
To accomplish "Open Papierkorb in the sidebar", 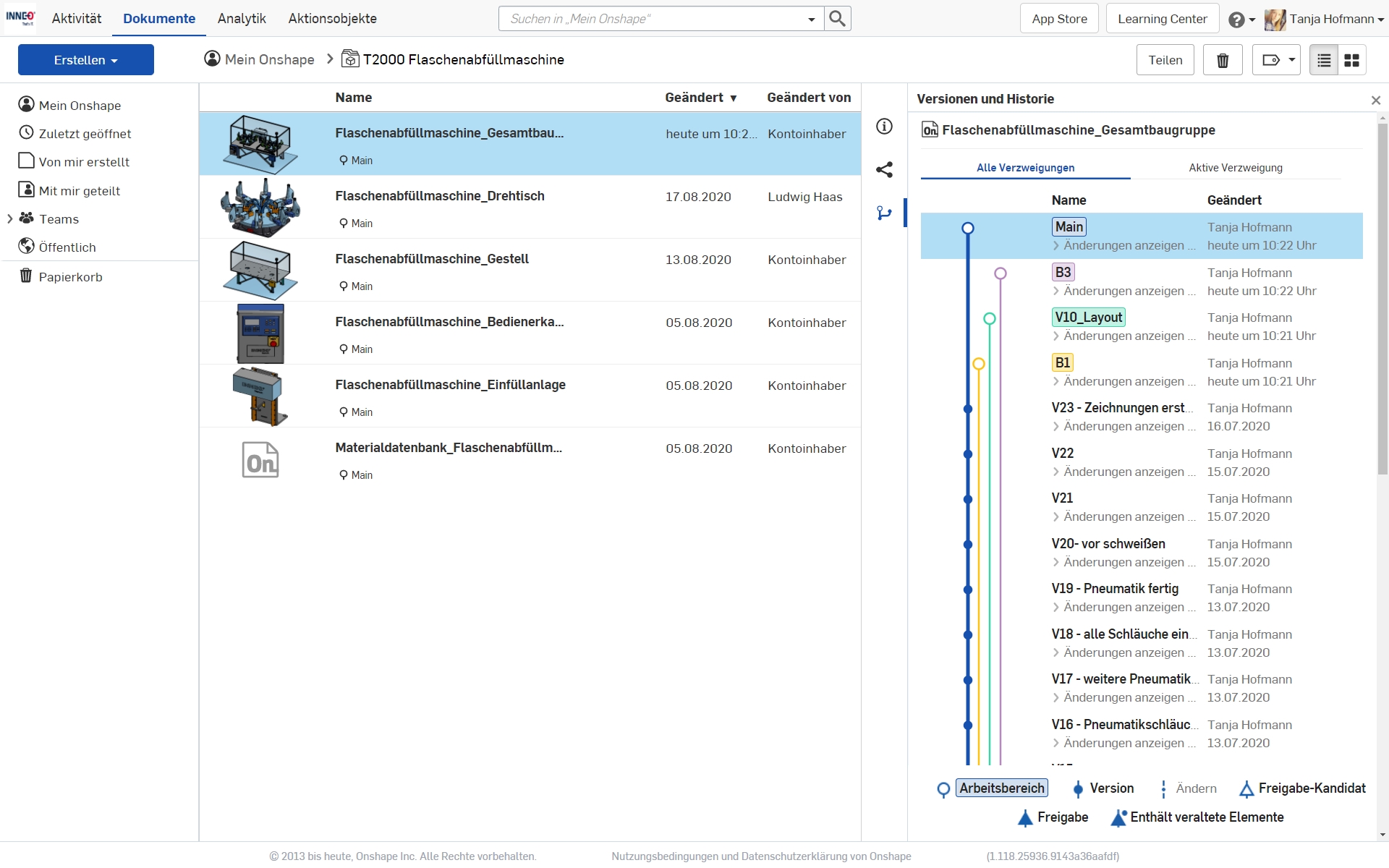I will click(x=70, y=277).
